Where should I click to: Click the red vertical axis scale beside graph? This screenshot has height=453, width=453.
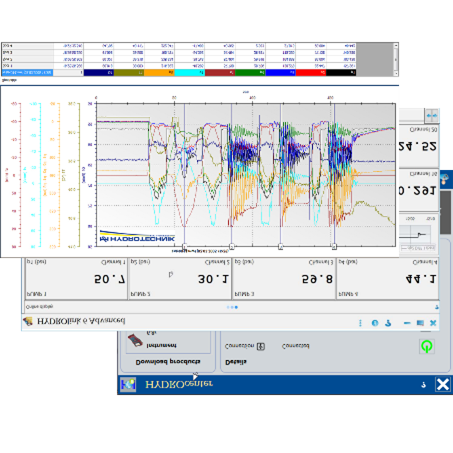point(15,175)
